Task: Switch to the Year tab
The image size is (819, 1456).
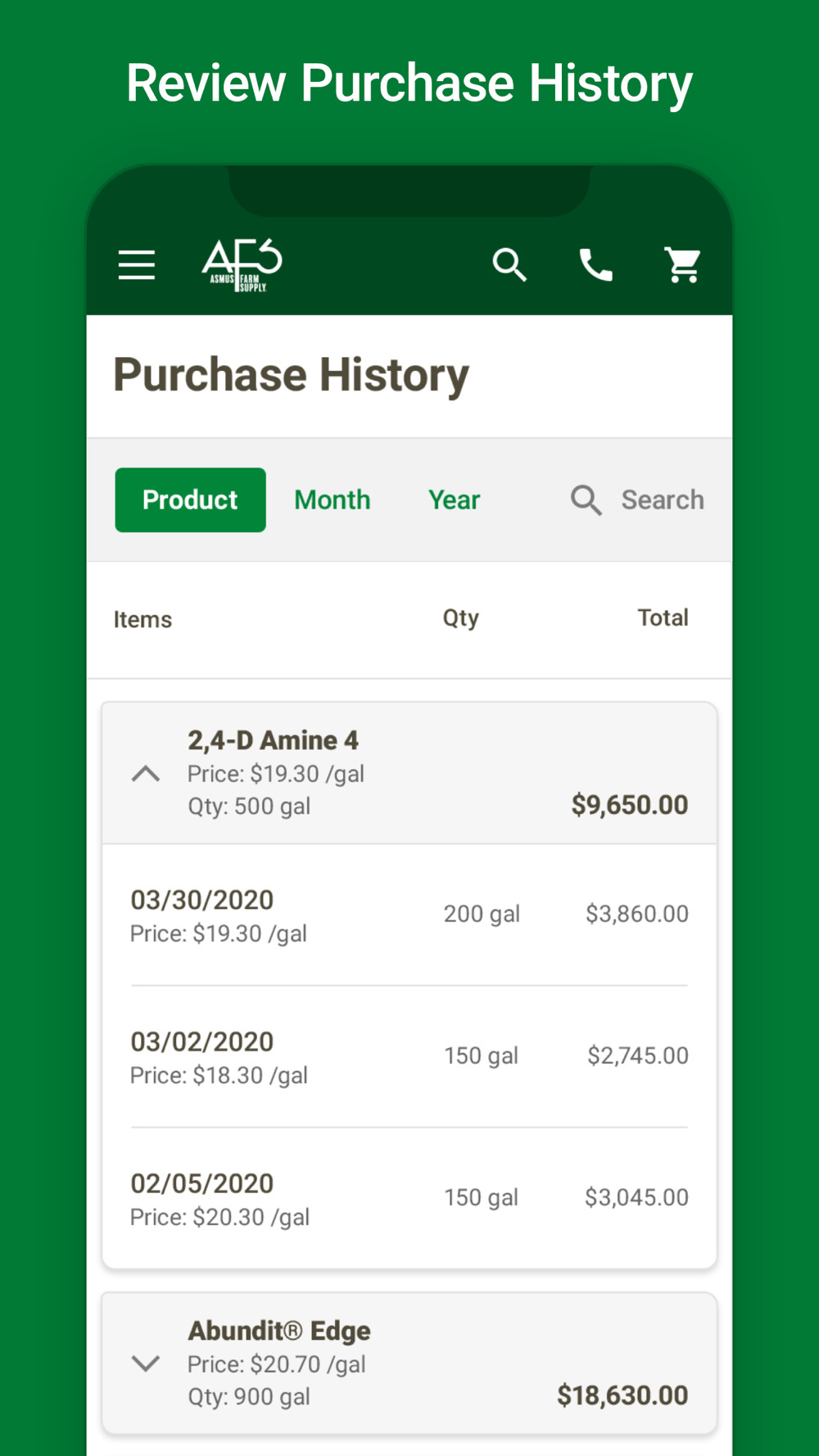Action: click(455, 500)
